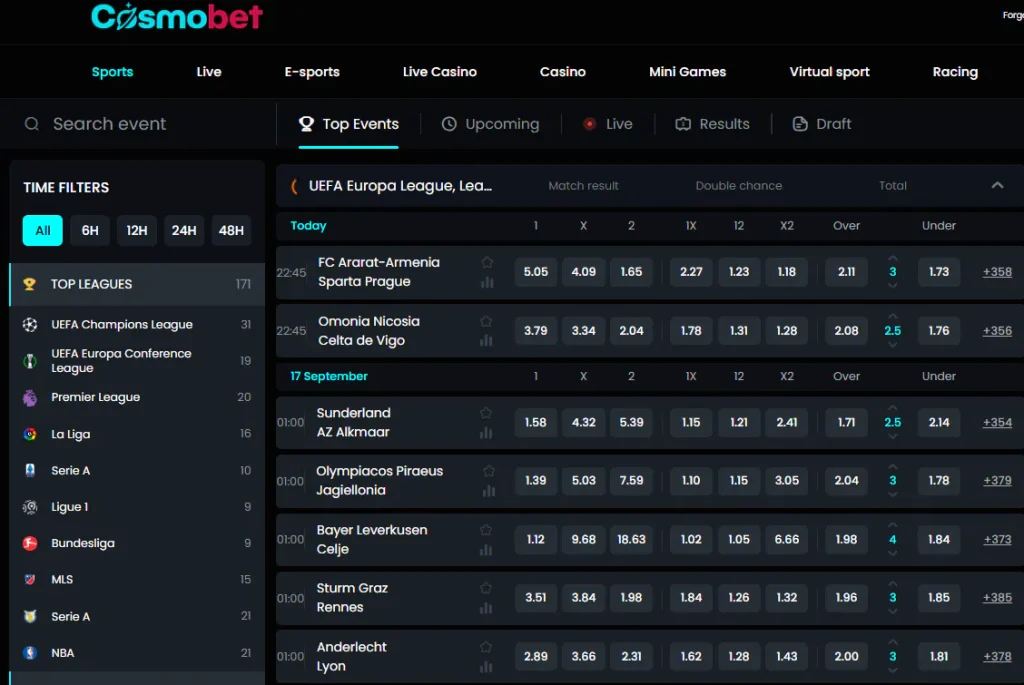Open statistics chart for Sunderland match
This screenshot has width=1024, height=685.
pos(486,433)
